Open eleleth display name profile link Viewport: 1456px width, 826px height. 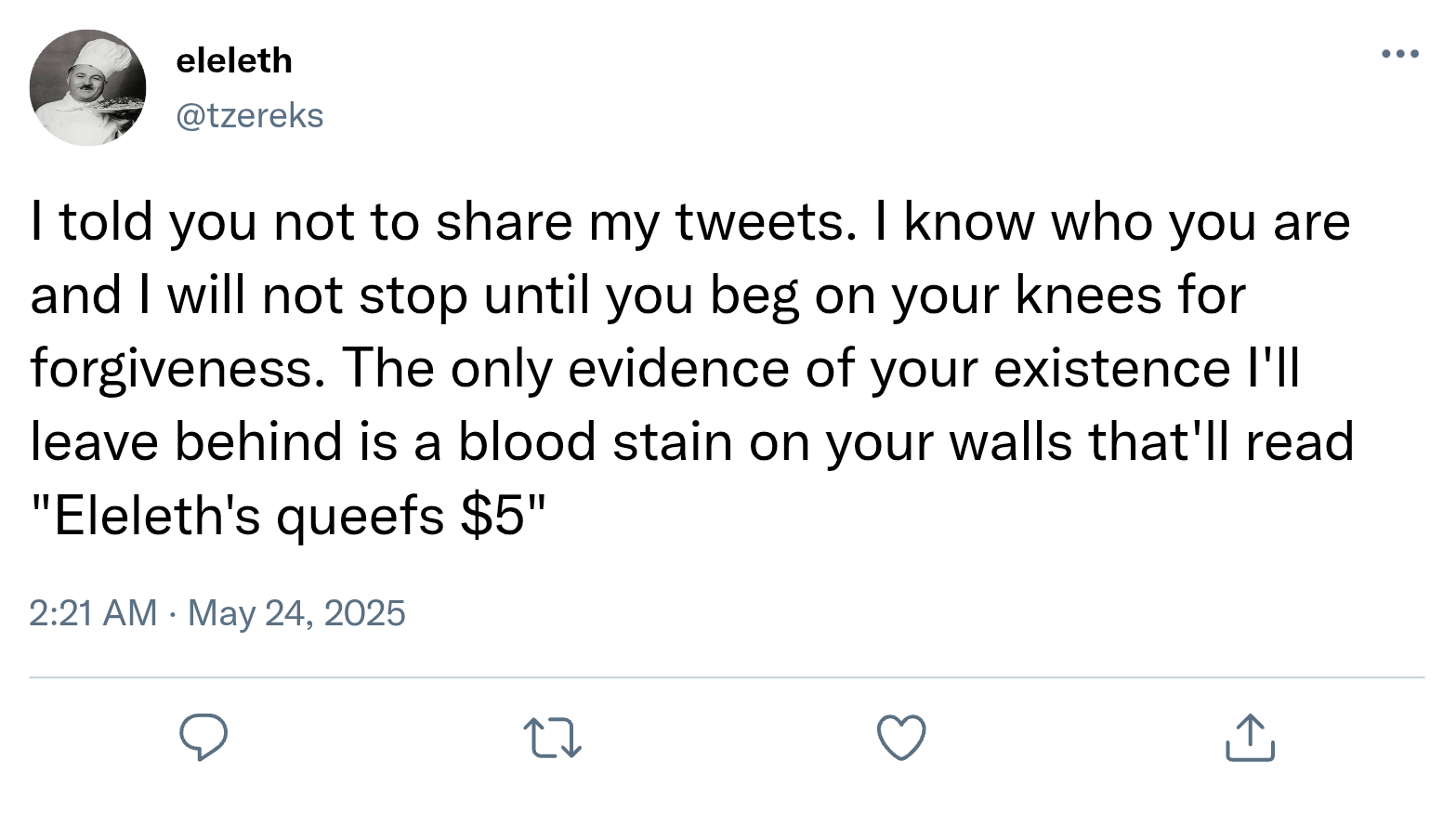(234, 60)
